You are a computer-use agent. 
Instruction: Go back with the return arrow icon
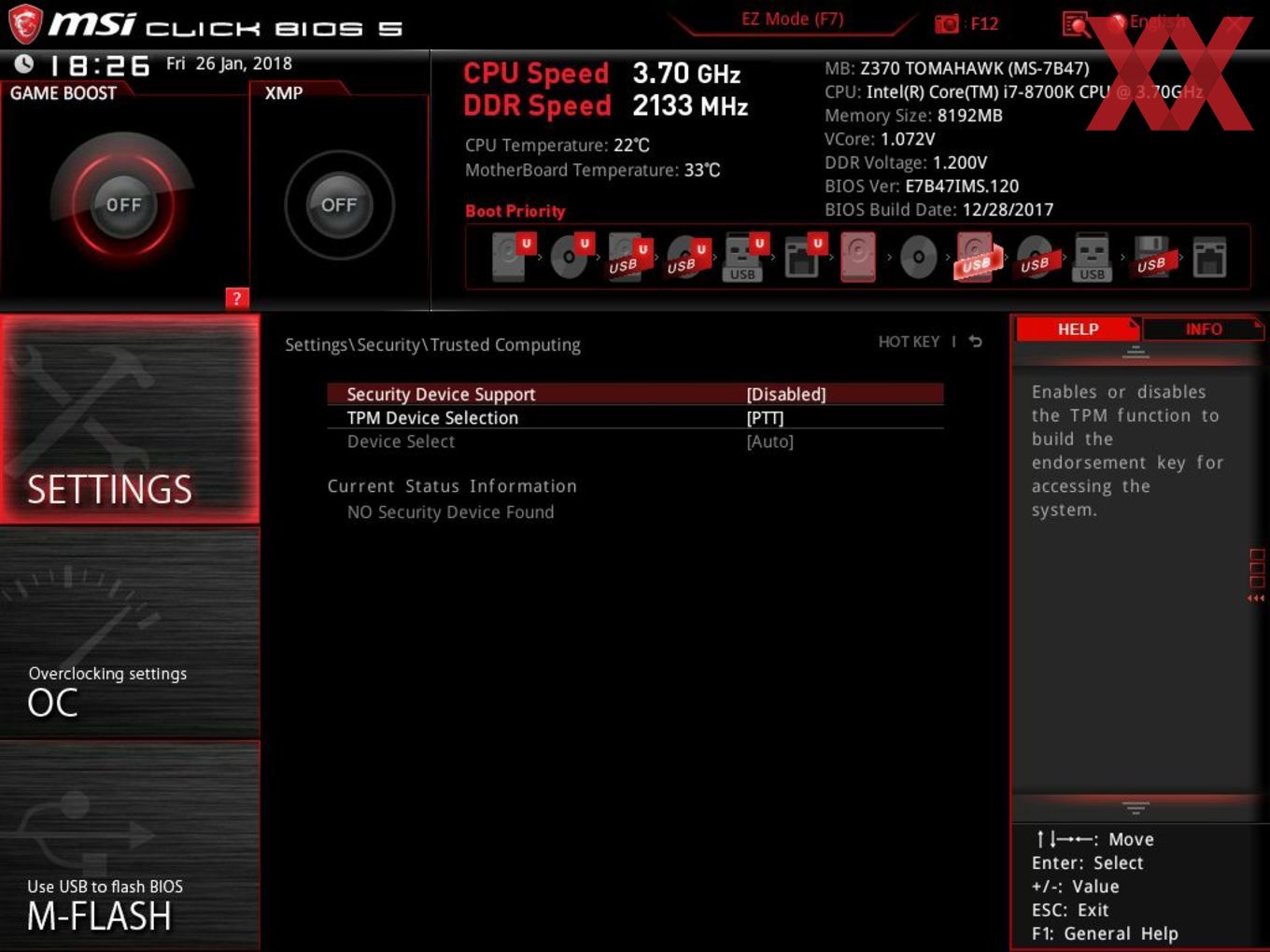coord(975,342)
